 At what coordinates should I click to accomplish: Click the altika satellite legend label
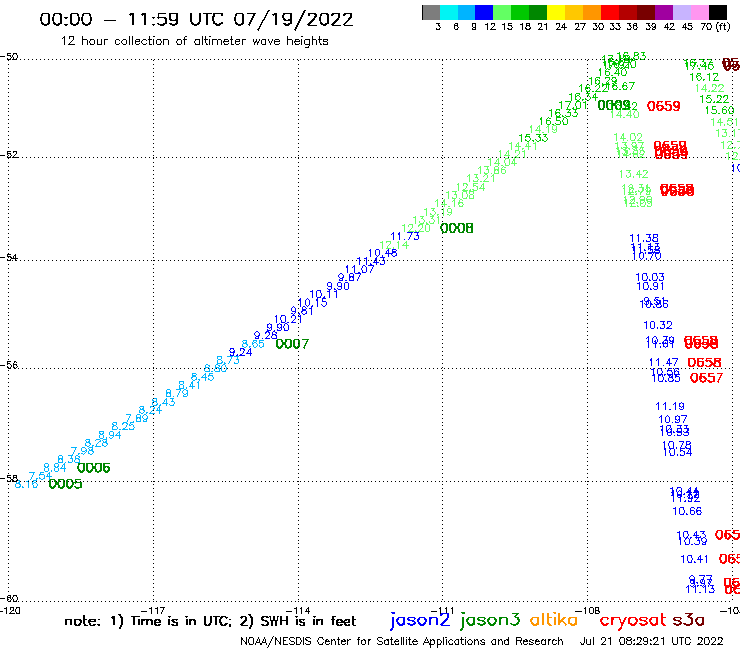tap(554, 619)
